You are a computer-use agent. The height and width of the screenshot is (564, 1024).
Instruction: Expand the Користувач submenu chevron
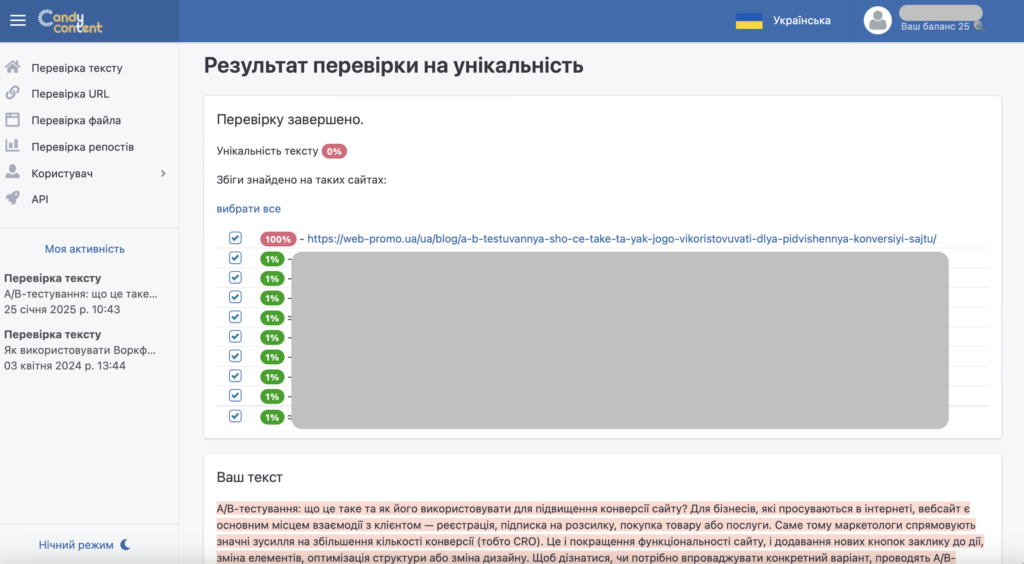click(163, 173)
